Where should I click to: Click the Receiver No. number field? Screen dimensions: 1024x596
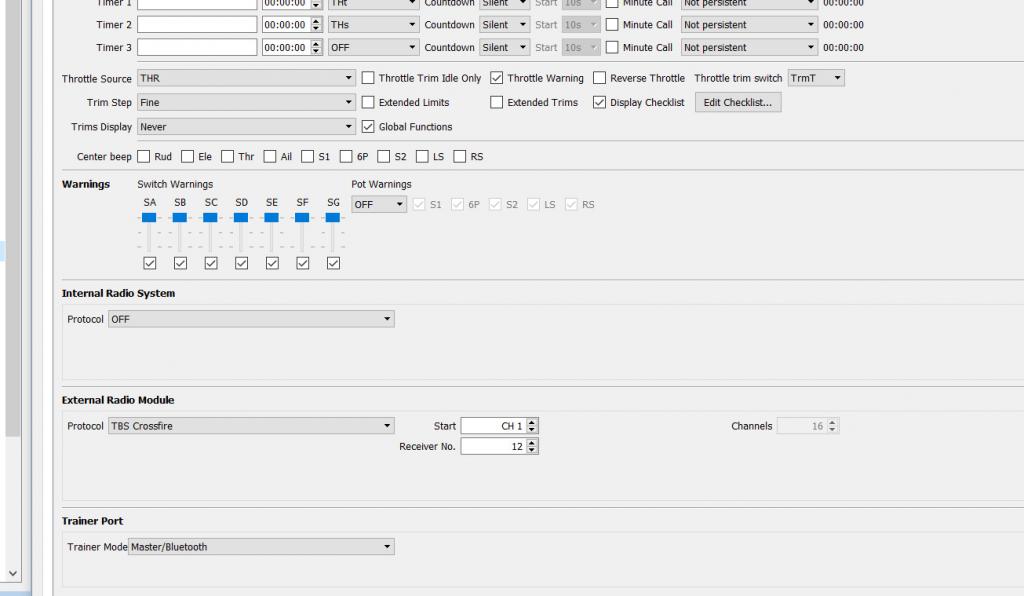point(493,446)
